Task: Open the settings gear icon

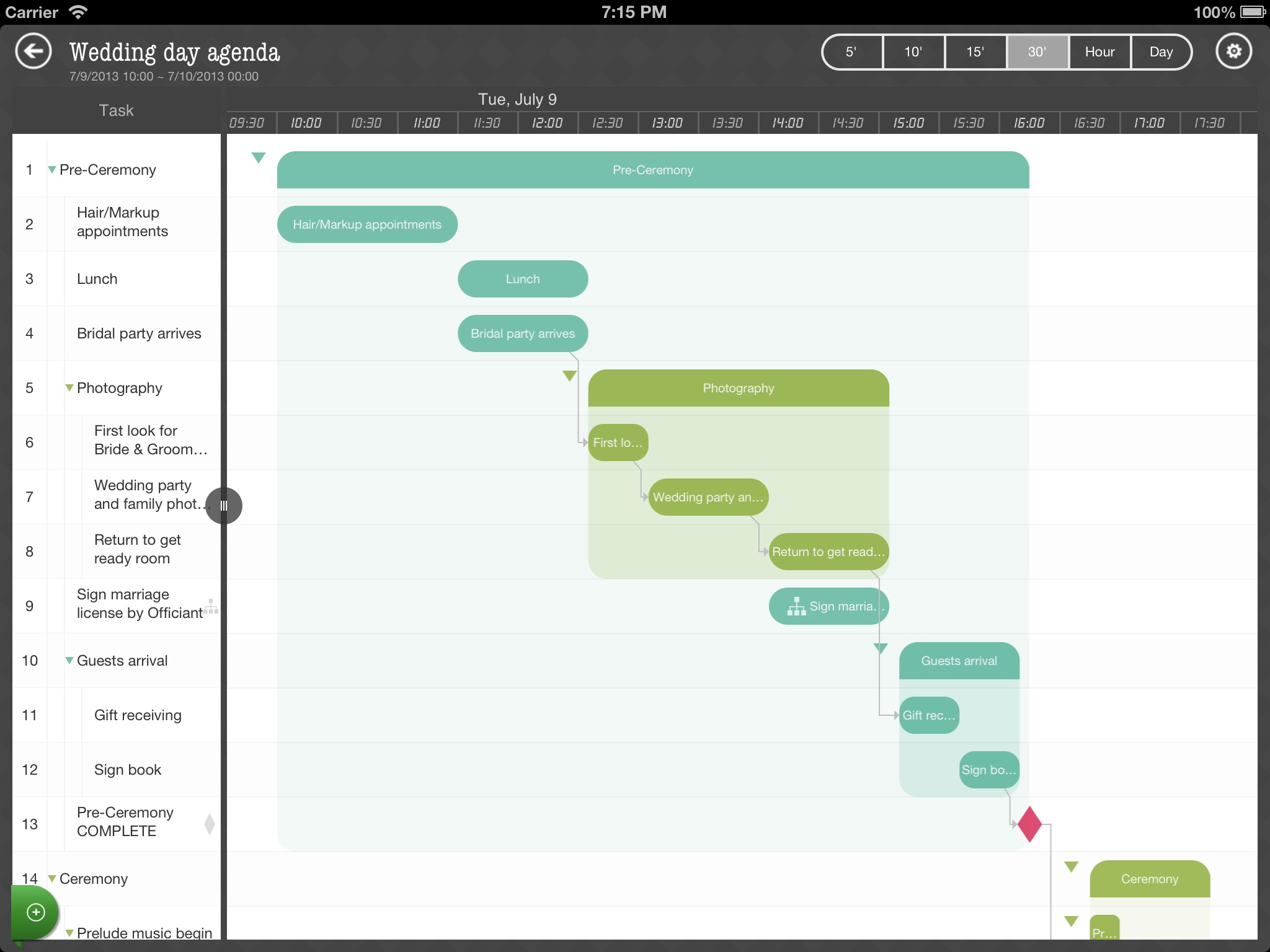Action: [x=1233, y=51]
